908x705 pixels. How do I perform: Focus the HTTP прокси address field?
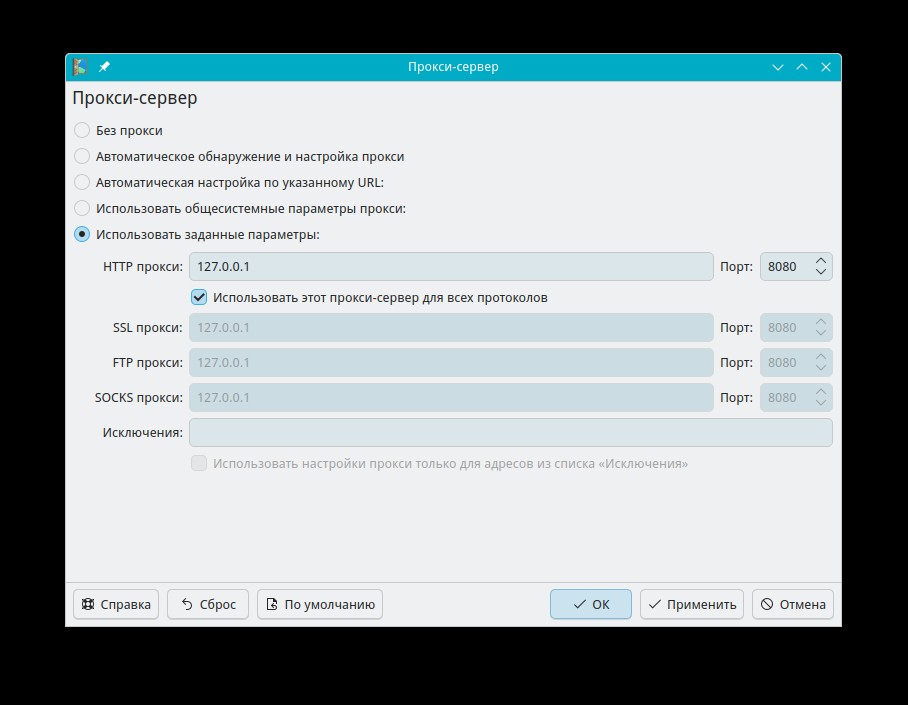click(451, 266)
